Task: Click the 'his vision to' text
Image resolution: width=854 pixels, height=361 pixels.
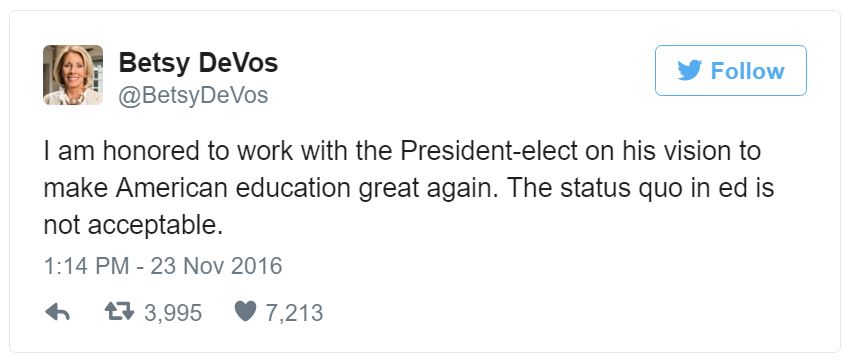Action: pos(692,151)
